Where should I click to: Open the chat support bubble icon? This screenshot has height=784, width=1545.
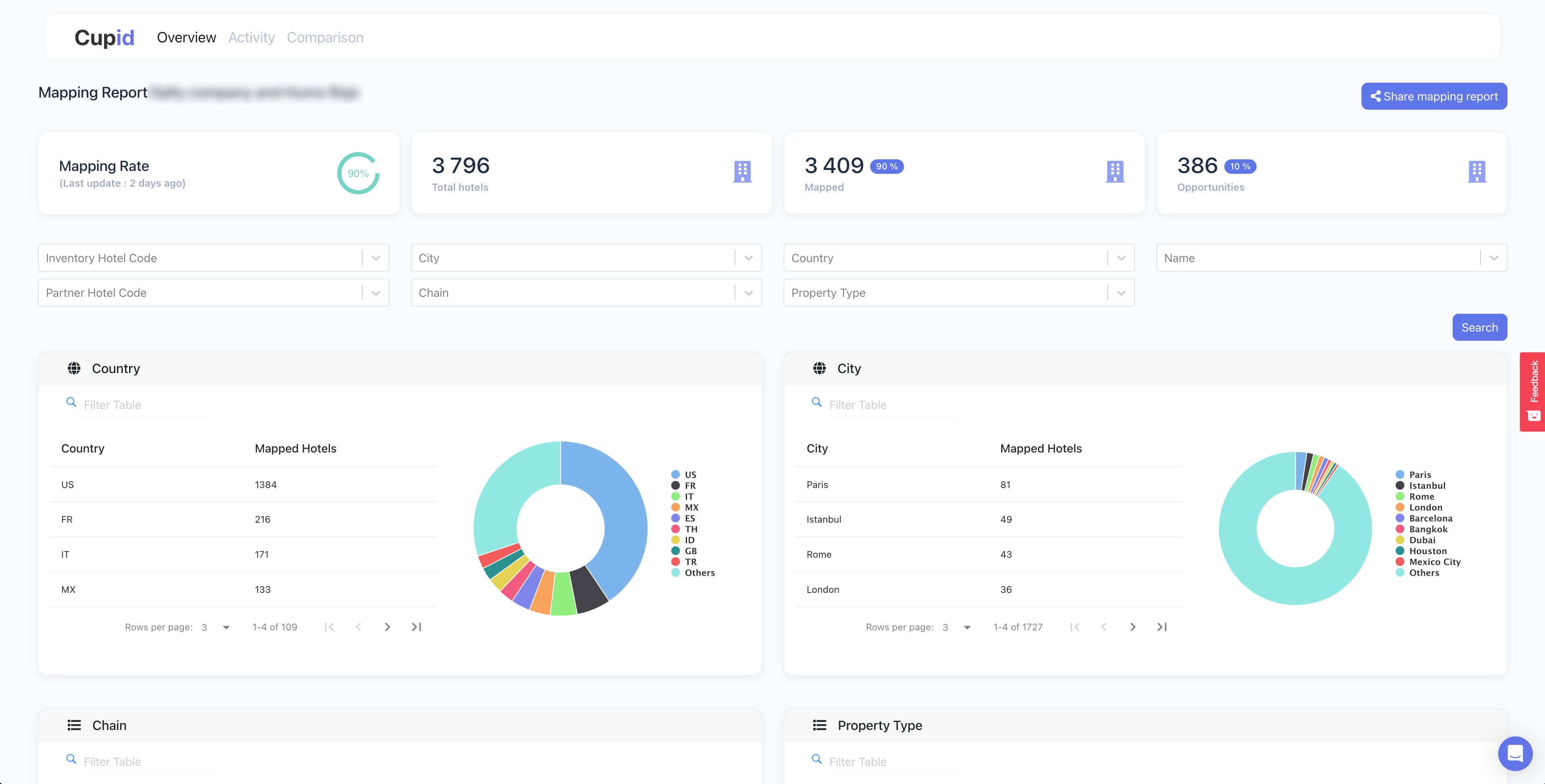1515,753
